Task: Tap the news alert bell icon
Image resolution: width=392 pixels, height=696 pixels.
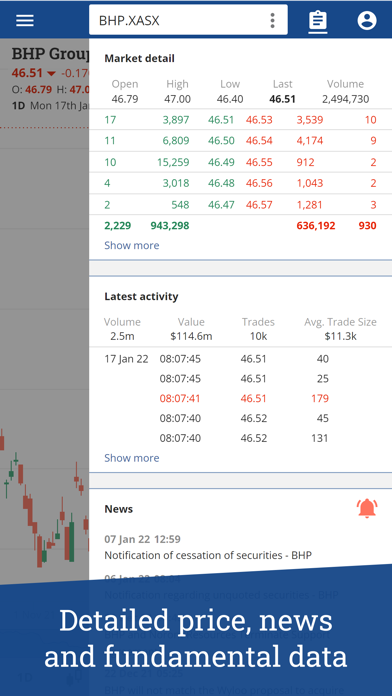Action: [367, 508]
